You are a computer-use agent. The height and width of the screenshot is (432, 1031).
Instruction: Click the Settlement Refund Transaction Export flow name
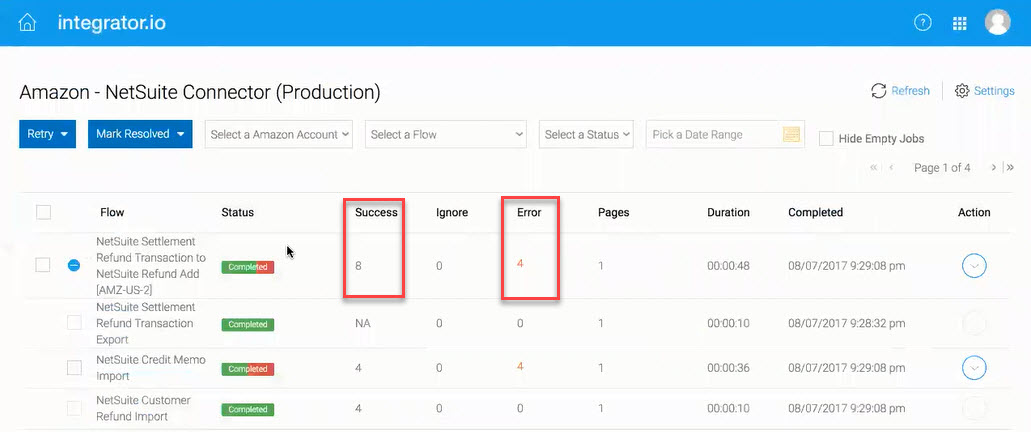(x=145, y=323)
